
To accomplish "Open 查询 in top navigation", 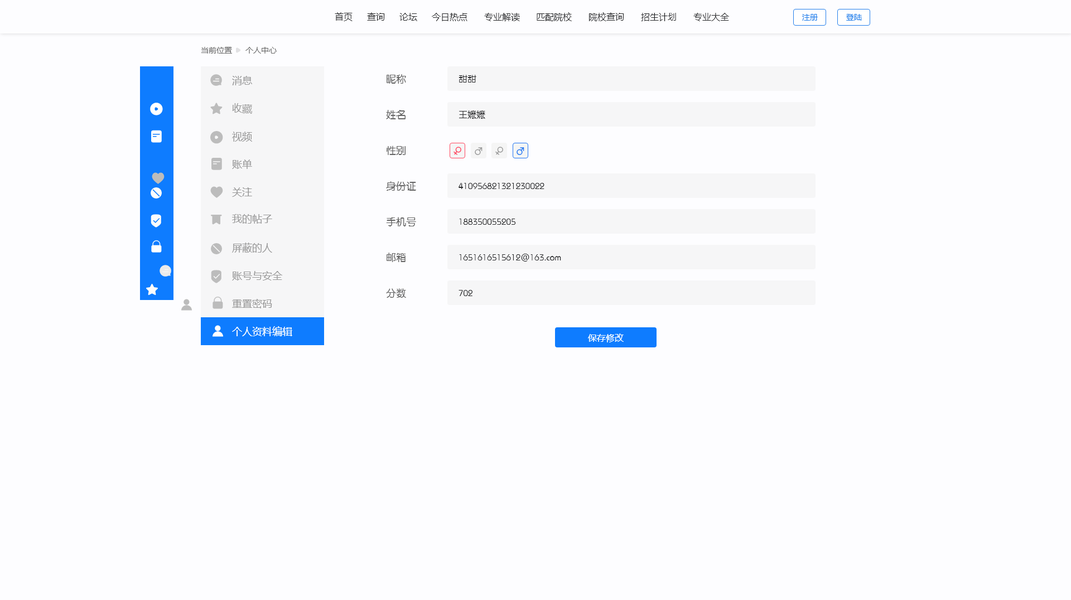I will click(x=376, y=17).
